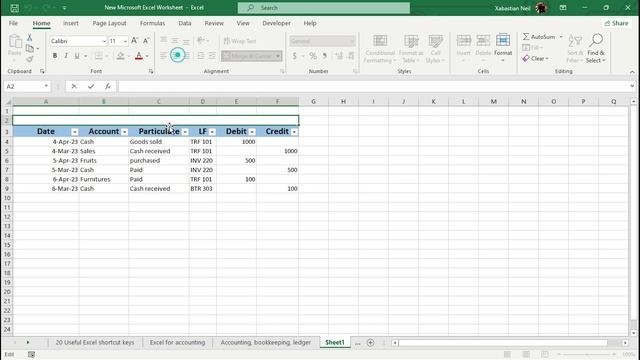Open the Credit column filter dropdown
The height and width of the screenshot is (360, 640).
[x=294, y=132]
